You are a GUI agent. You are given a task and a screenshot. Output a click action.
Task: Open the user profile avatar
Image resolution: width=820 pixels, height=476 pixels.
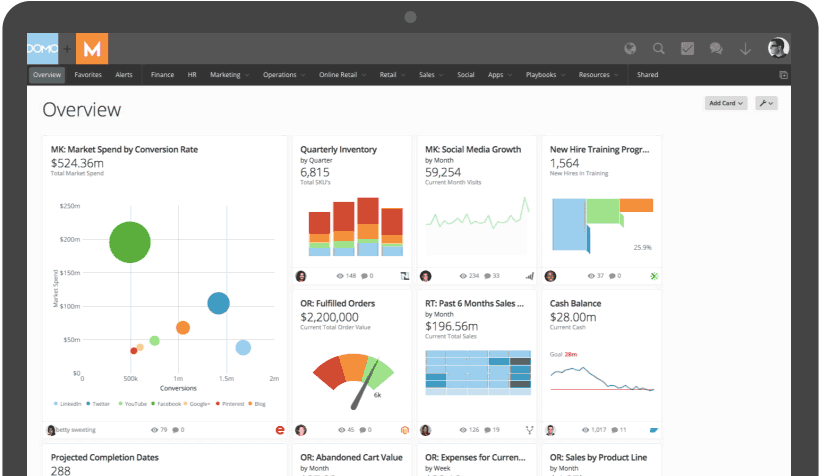coord(778,48)
